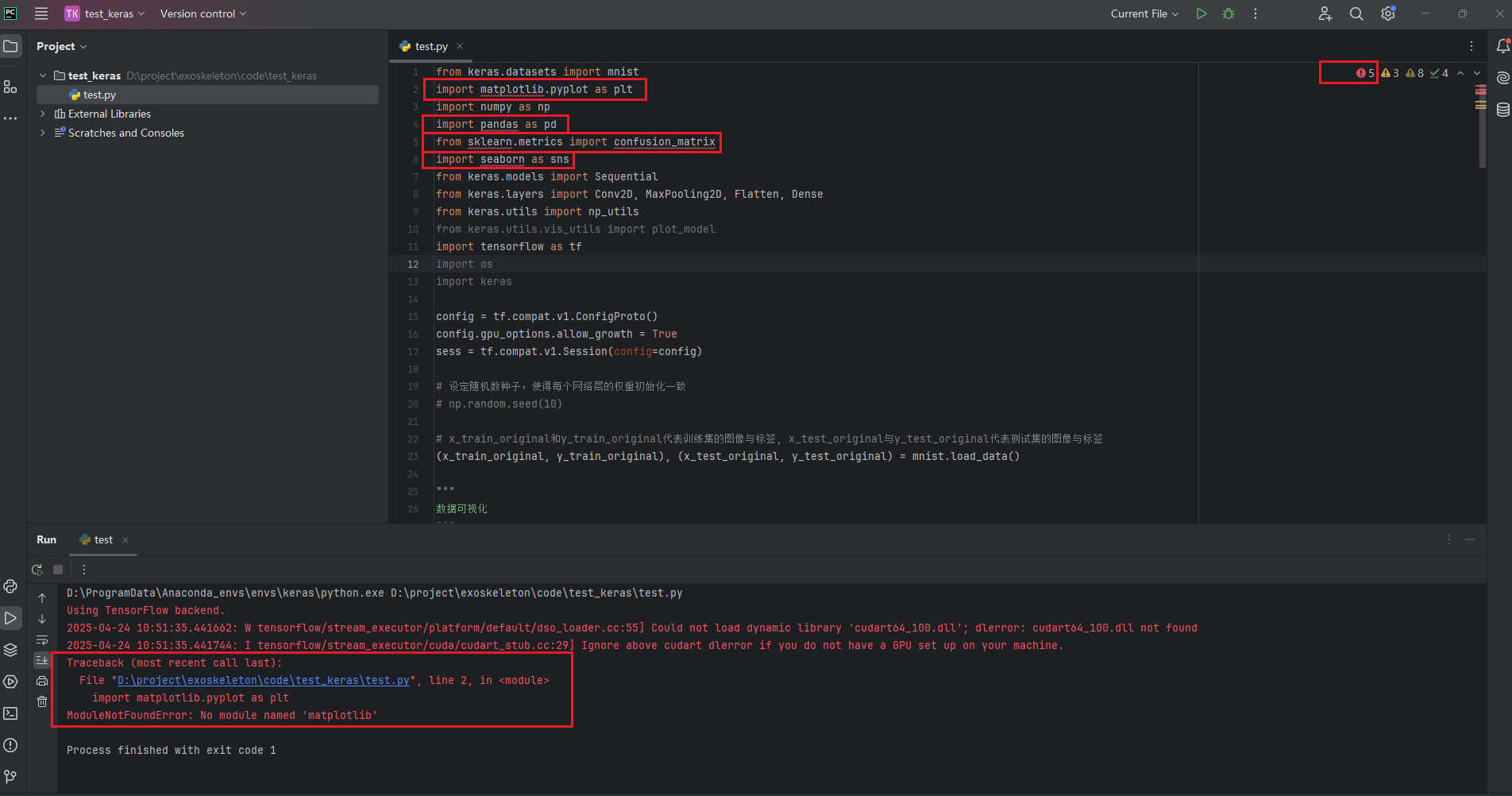1512x796 pixels.
Task: Open Search Everywhere magnifier
Action: tap(1356, 14)
